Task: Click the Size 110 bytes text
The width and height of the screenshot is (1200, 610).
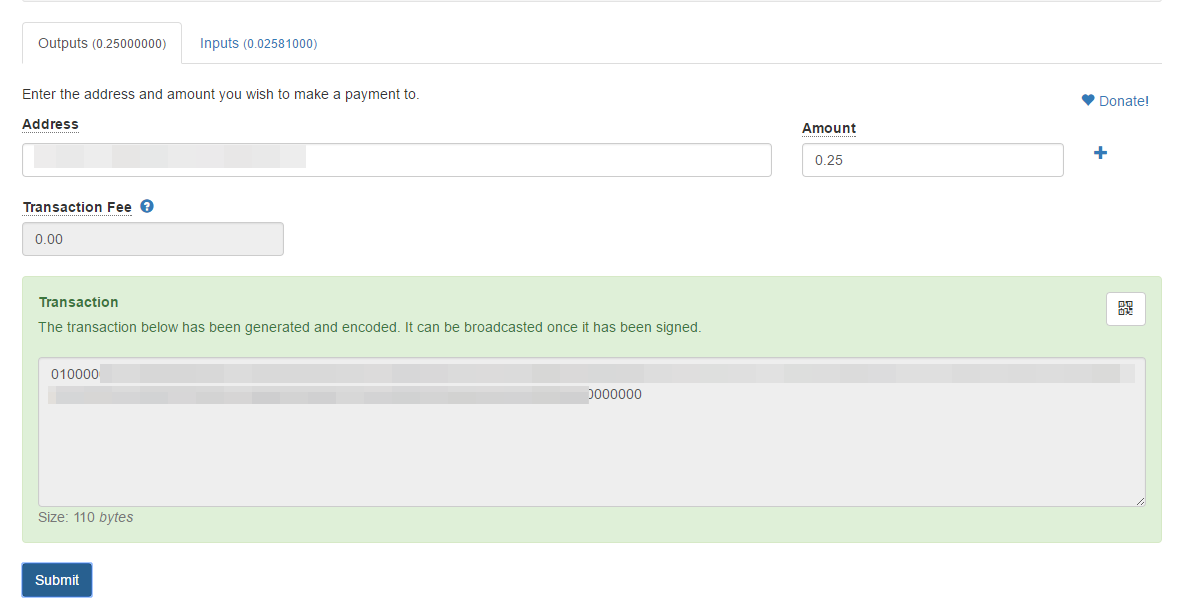Action: (x=85, y=517)
